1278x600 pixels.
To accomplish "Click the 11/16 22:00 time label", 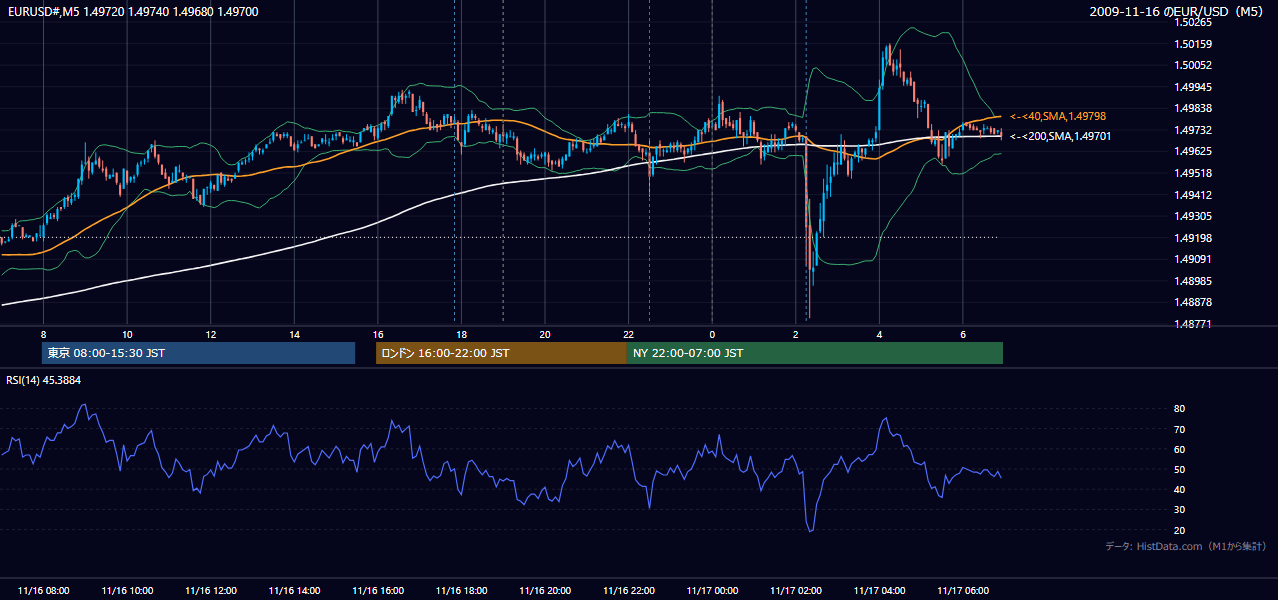I will (628, 591).
